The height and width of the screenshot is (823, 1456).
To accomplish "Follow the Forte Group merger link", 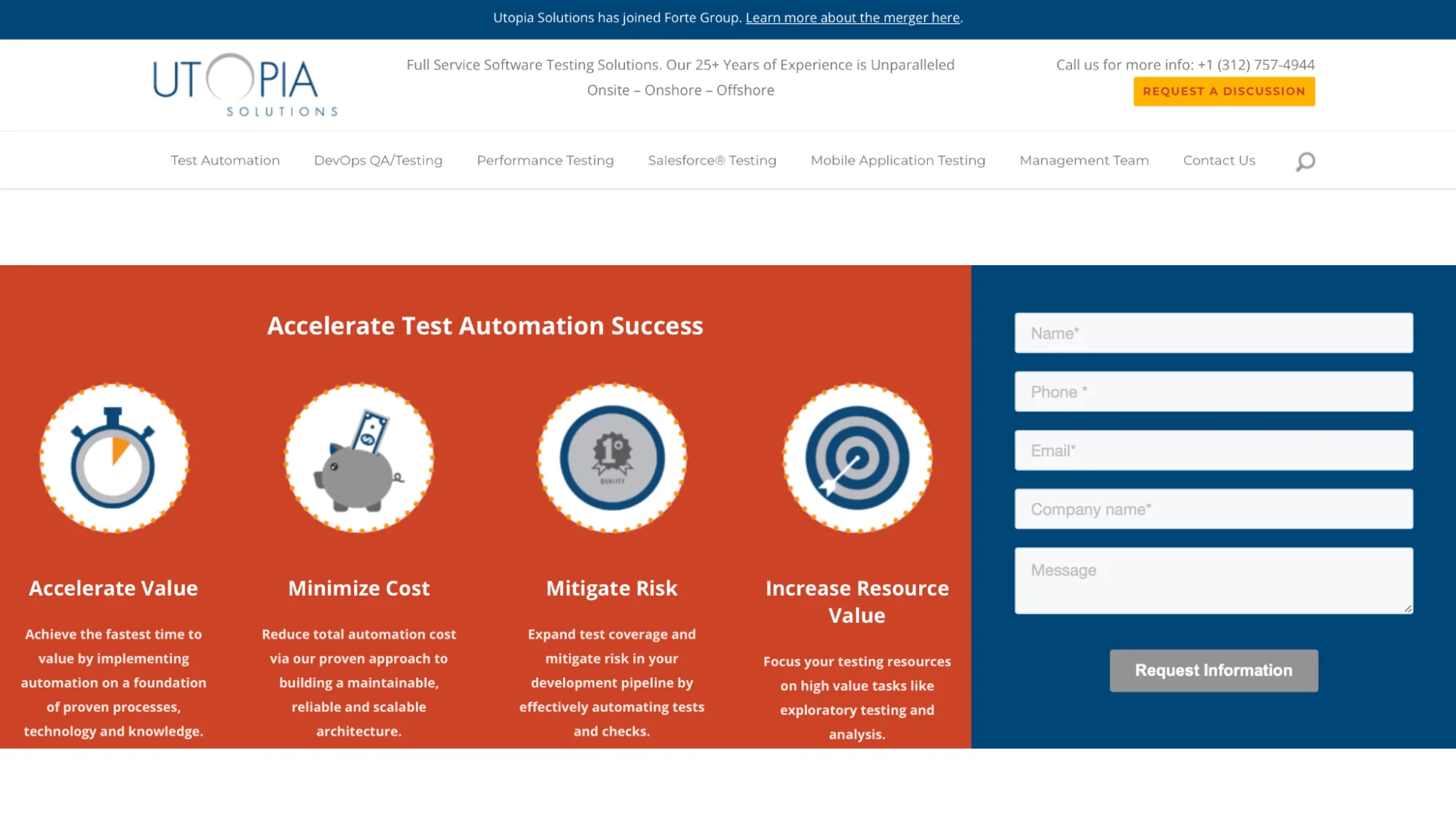I will [x=852, y=17].
